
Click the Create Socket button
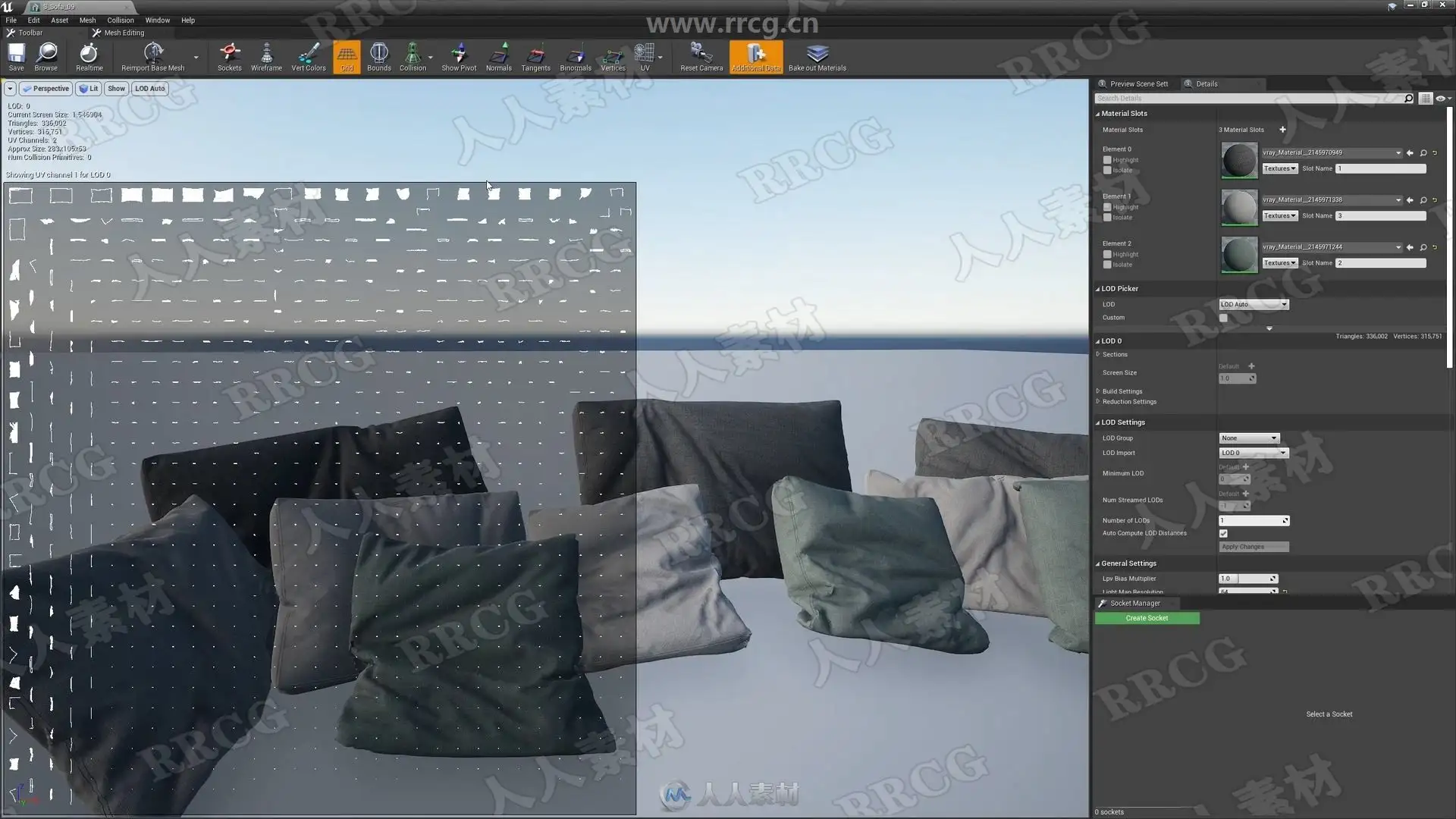click(1147, 618)
